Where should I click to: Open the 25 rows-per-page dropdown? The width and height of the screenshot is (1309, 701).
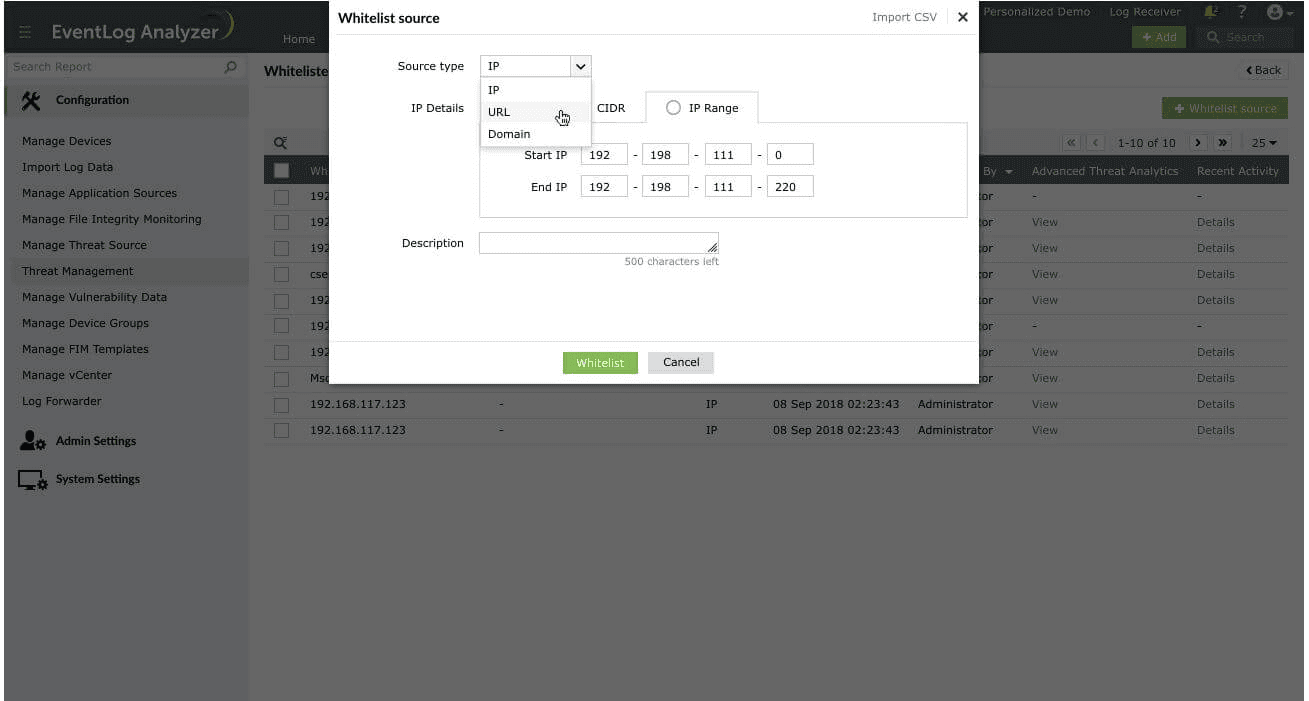pyautogui.click(x=1264, y=143)
